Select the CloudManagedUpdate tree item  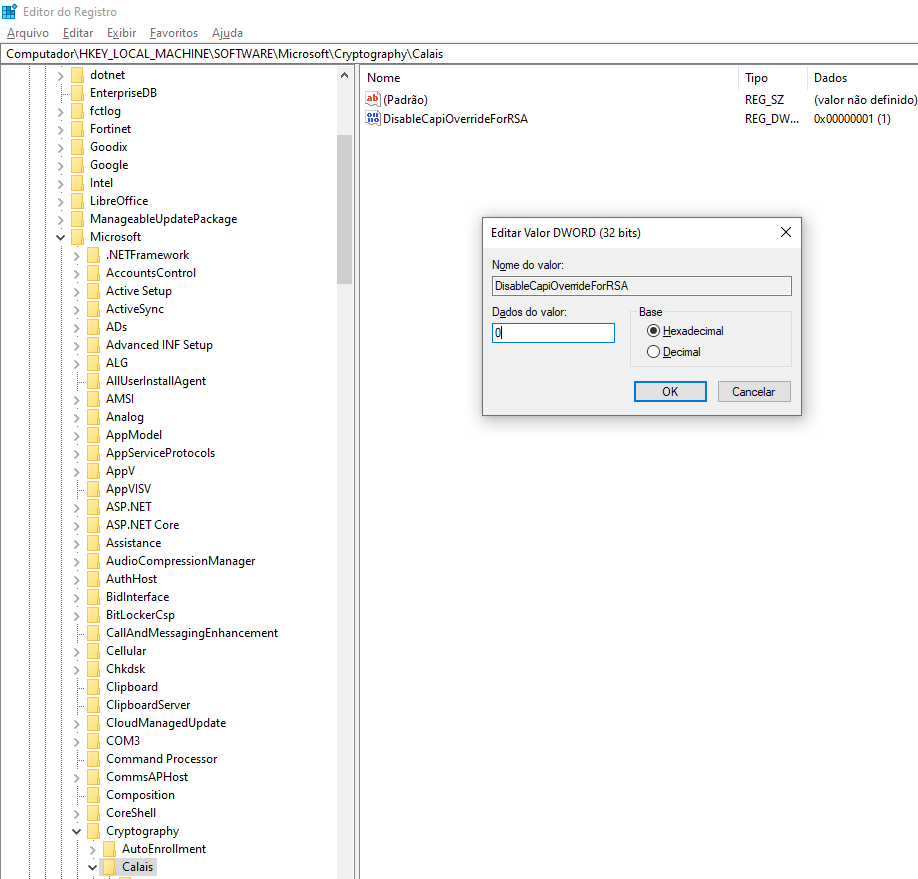click(166, 723)
